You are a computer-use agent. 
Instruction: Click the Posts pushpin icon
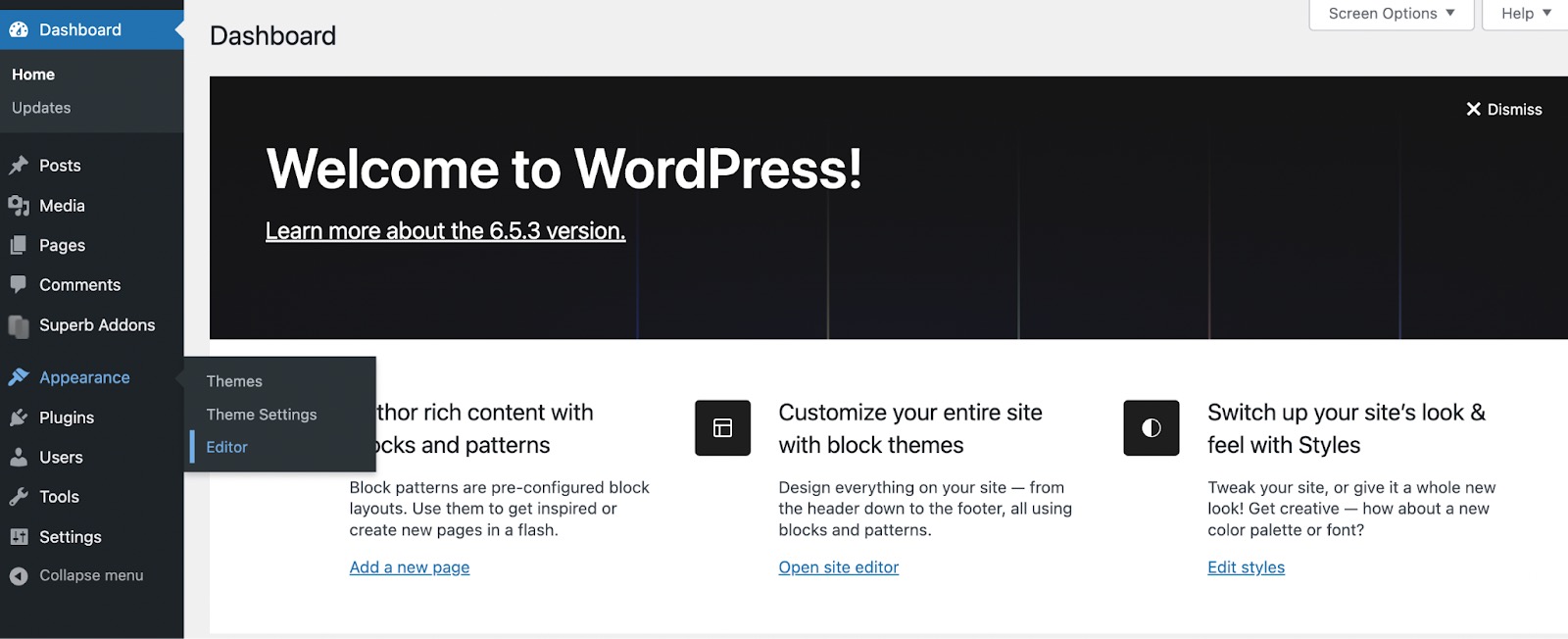[x=19, y=166]
